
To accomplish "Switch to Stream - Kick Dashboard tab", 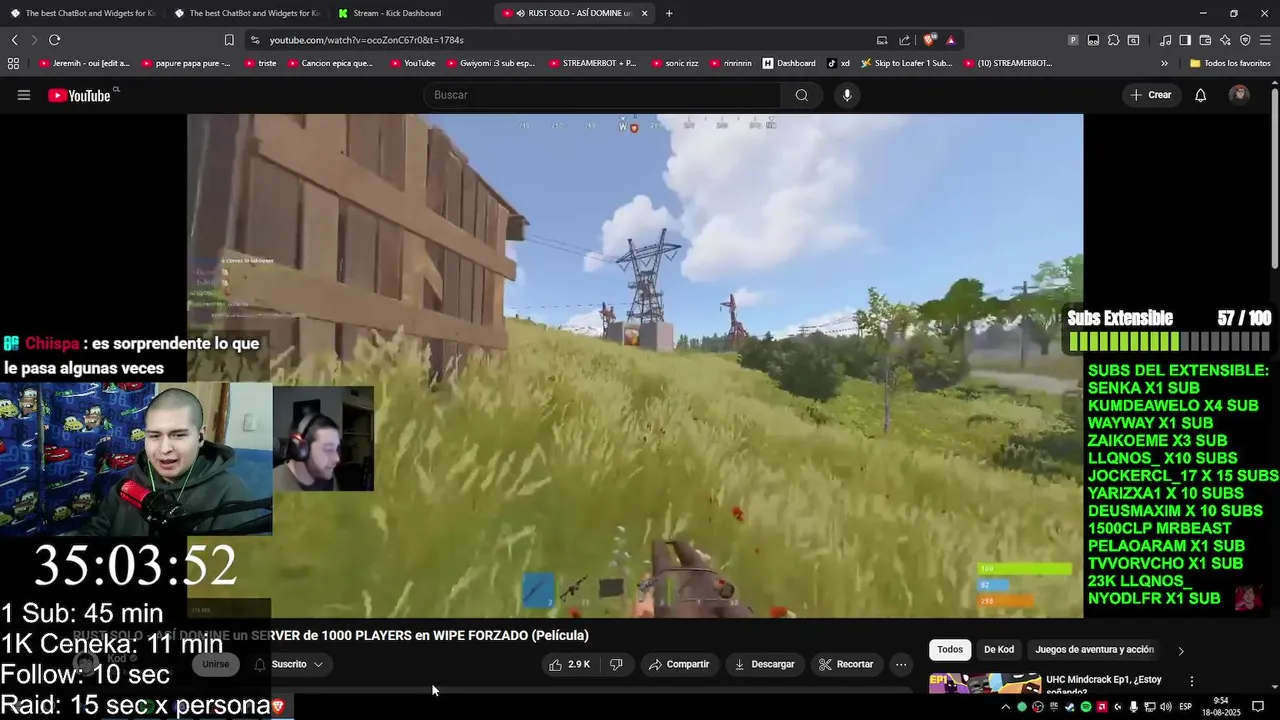I will coord(410,13).
